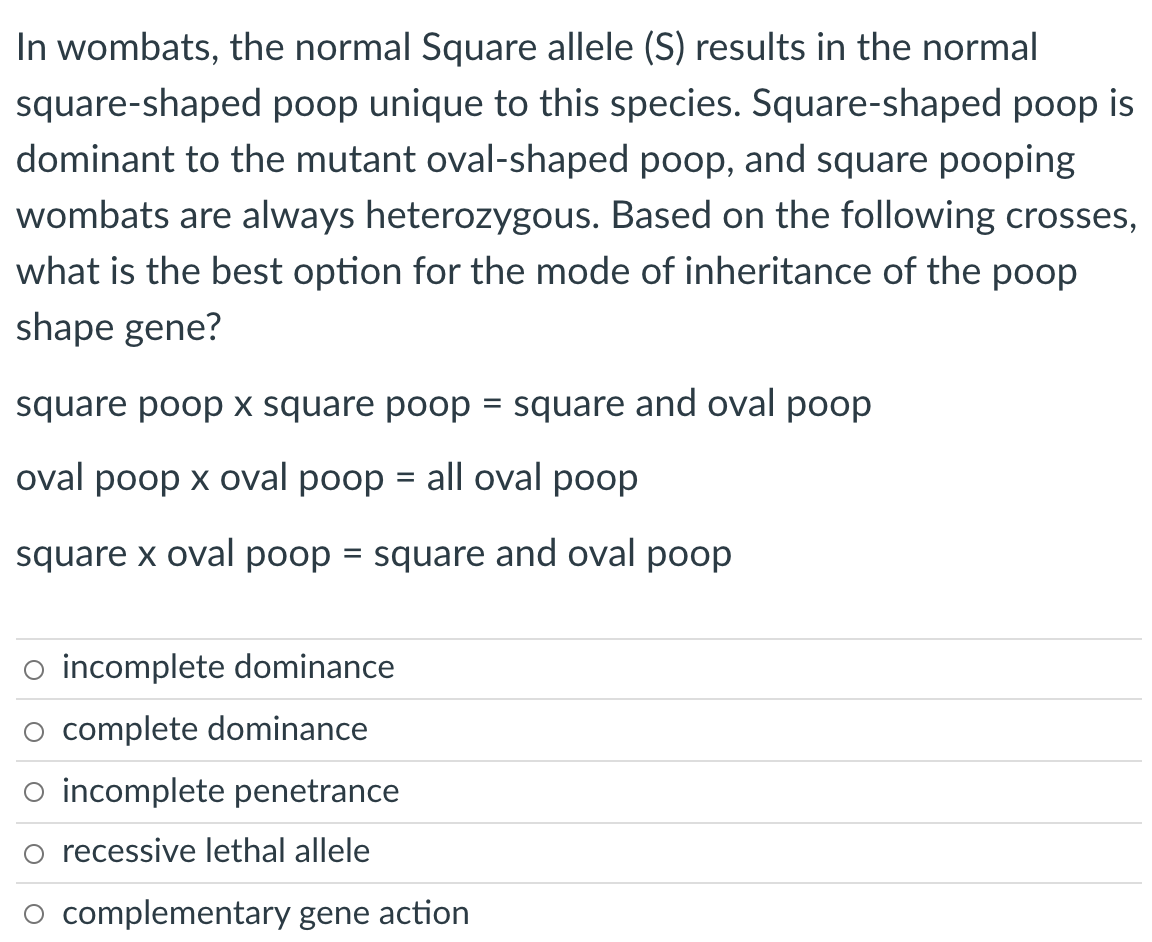Click the incomplete dominance answer label
This screenshot has height=942, width=1152.
[227, 667]
